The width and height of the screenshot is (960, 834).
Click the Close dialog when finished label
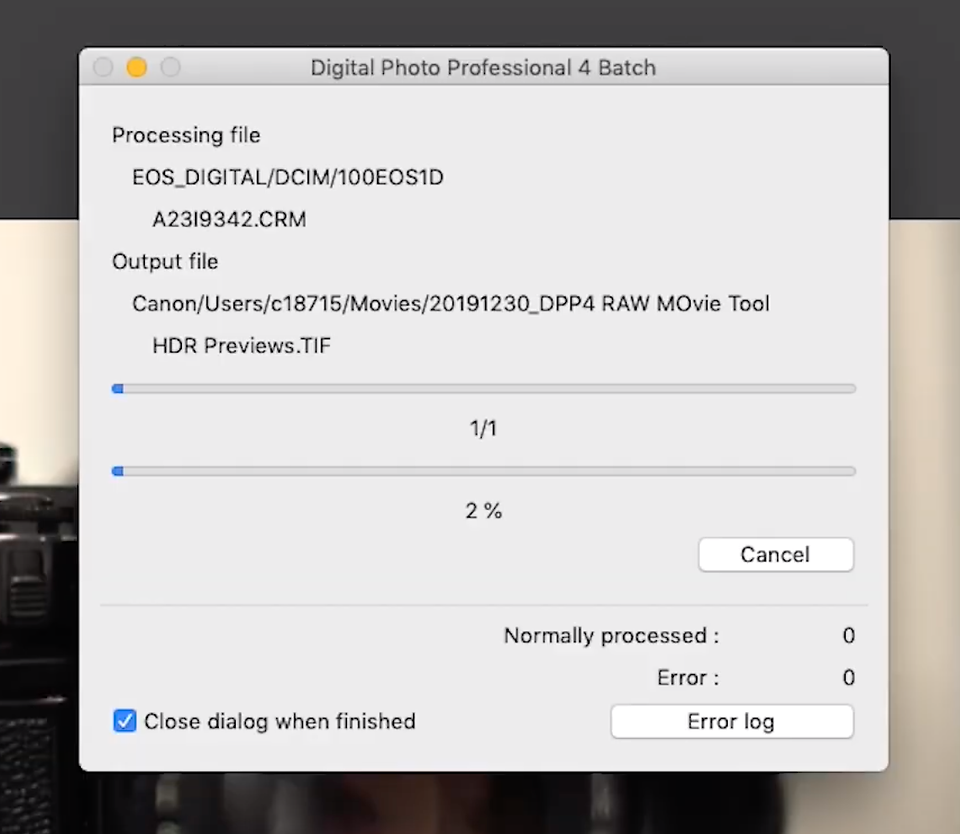[280, 721]
